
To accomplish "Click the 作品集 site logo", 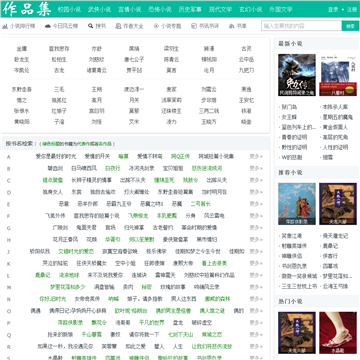I will point(27,9).
